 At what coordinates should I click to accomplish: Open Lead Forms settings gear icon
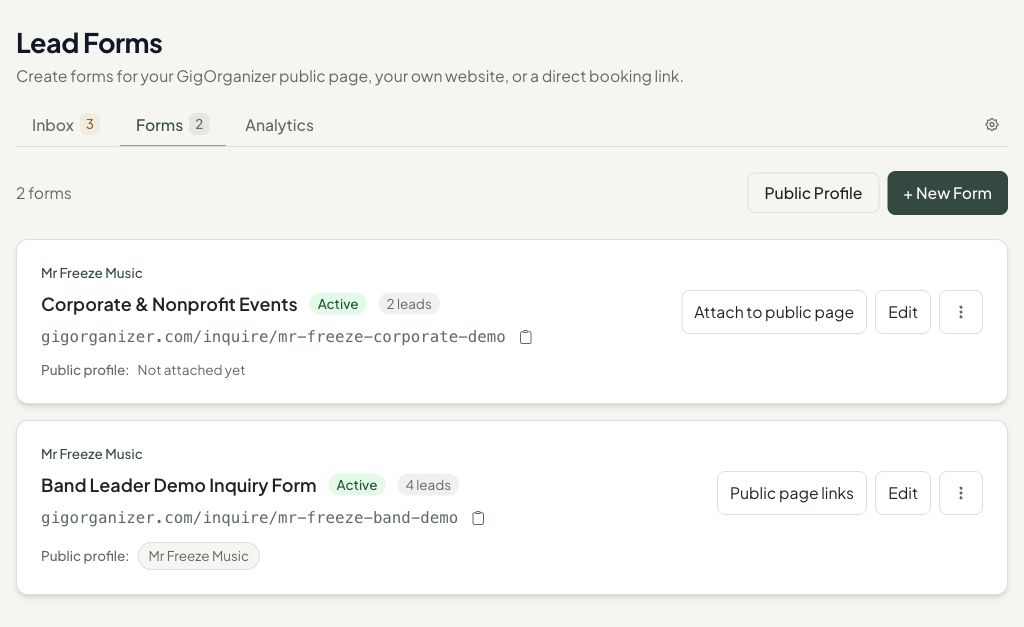pos(991,125)
